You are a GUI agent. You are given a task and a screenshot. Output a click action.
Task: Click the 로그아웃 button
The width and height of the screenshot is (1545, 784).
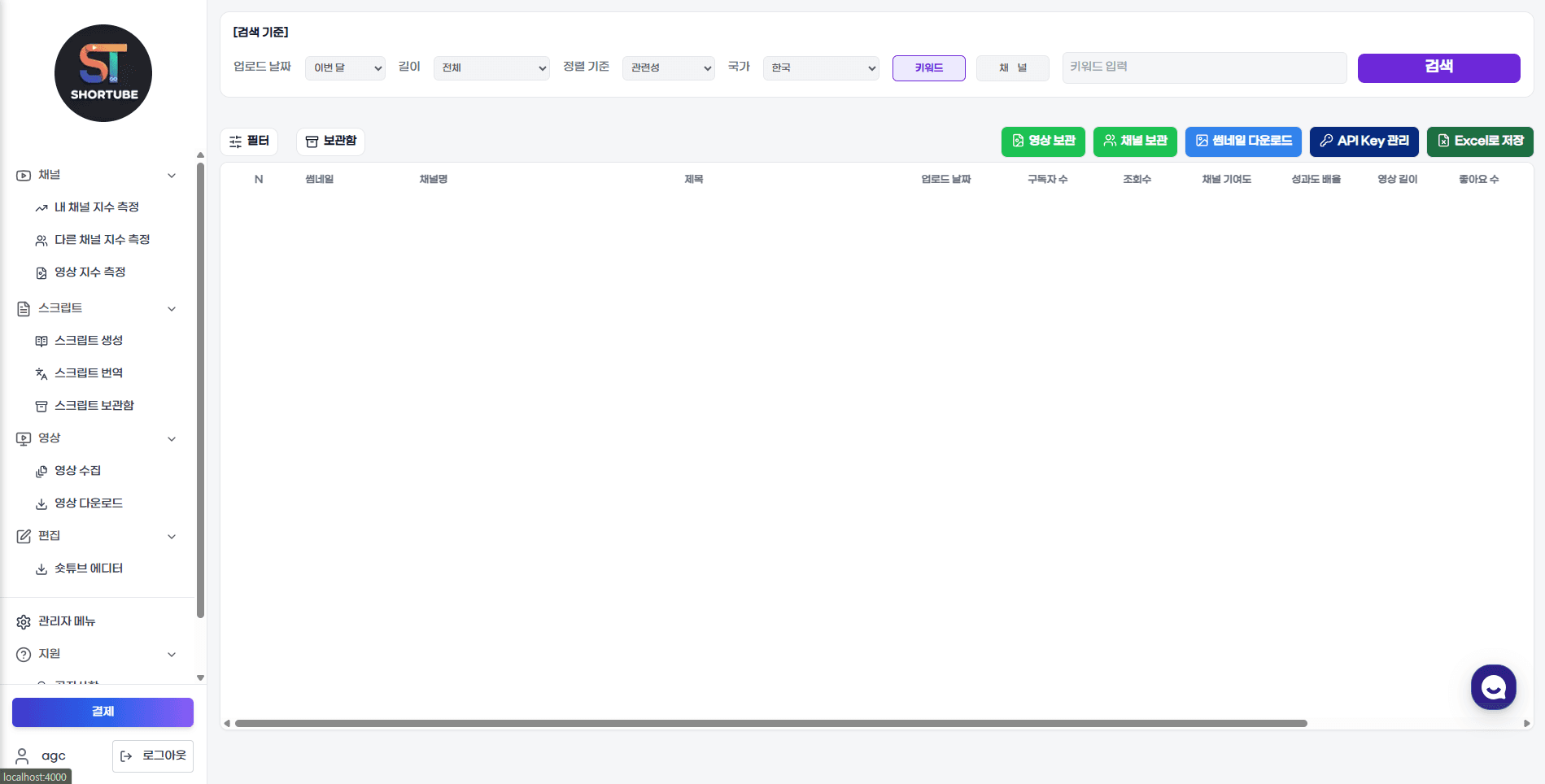[x=153, y=756]
